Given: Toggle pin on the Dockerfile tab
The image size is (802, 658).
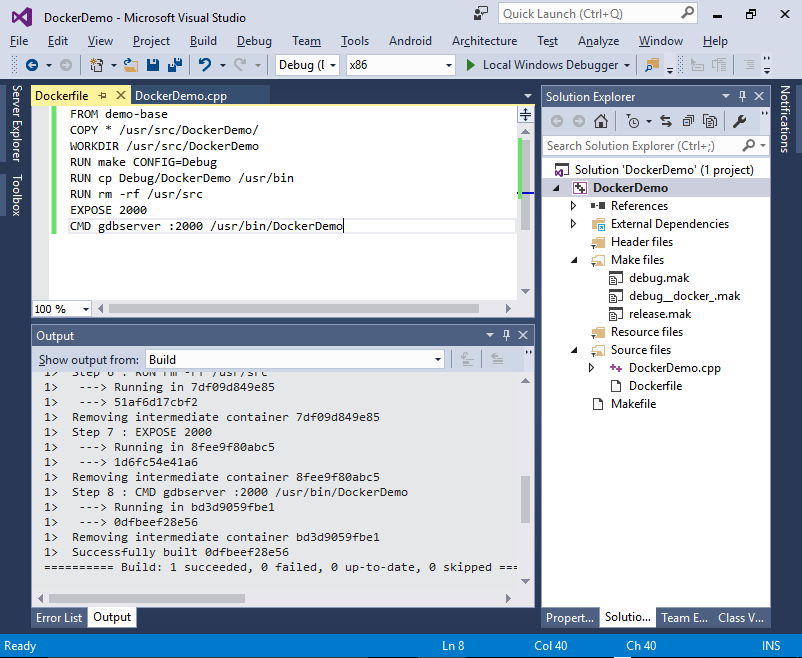Looking at the screenshot, I should pyautogui.click(x=102, y=96).
